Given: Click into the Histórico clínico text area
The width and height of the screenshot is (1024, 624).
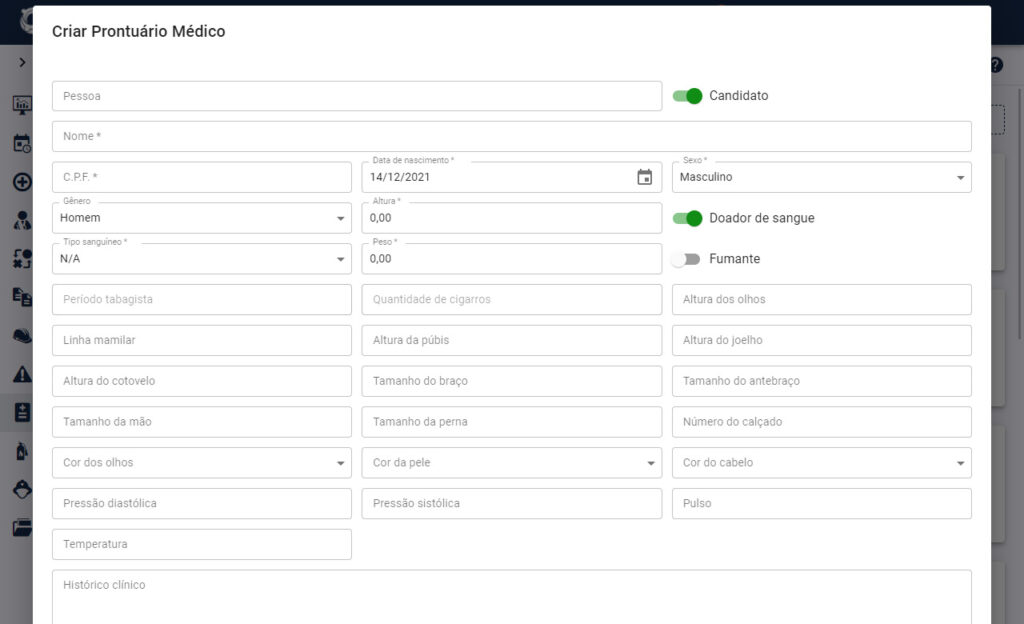Looking at the screenshot, I should tap(511, 597).
